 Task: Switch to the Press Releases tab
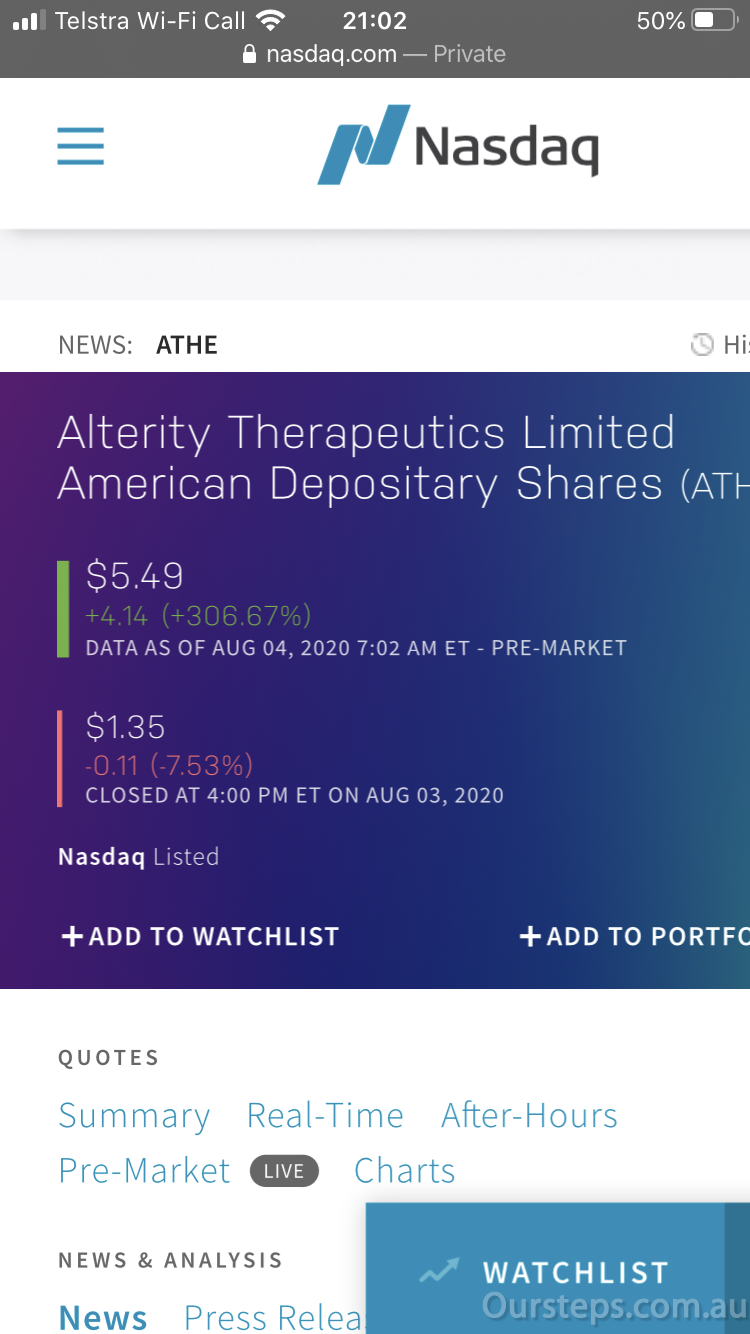[x=274, y=1316]
